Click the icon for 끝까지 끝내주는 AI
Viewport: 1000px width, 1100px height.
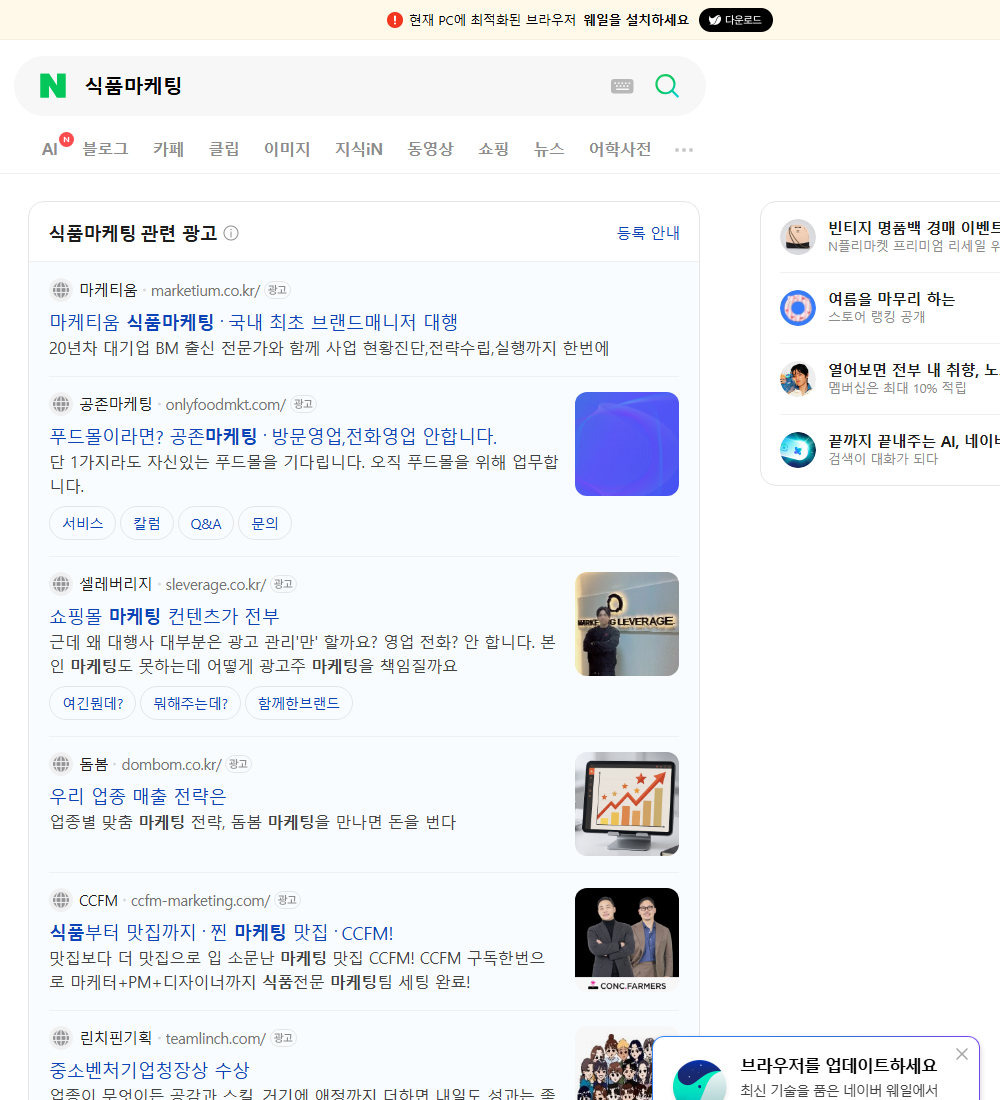tap(798, 450)
